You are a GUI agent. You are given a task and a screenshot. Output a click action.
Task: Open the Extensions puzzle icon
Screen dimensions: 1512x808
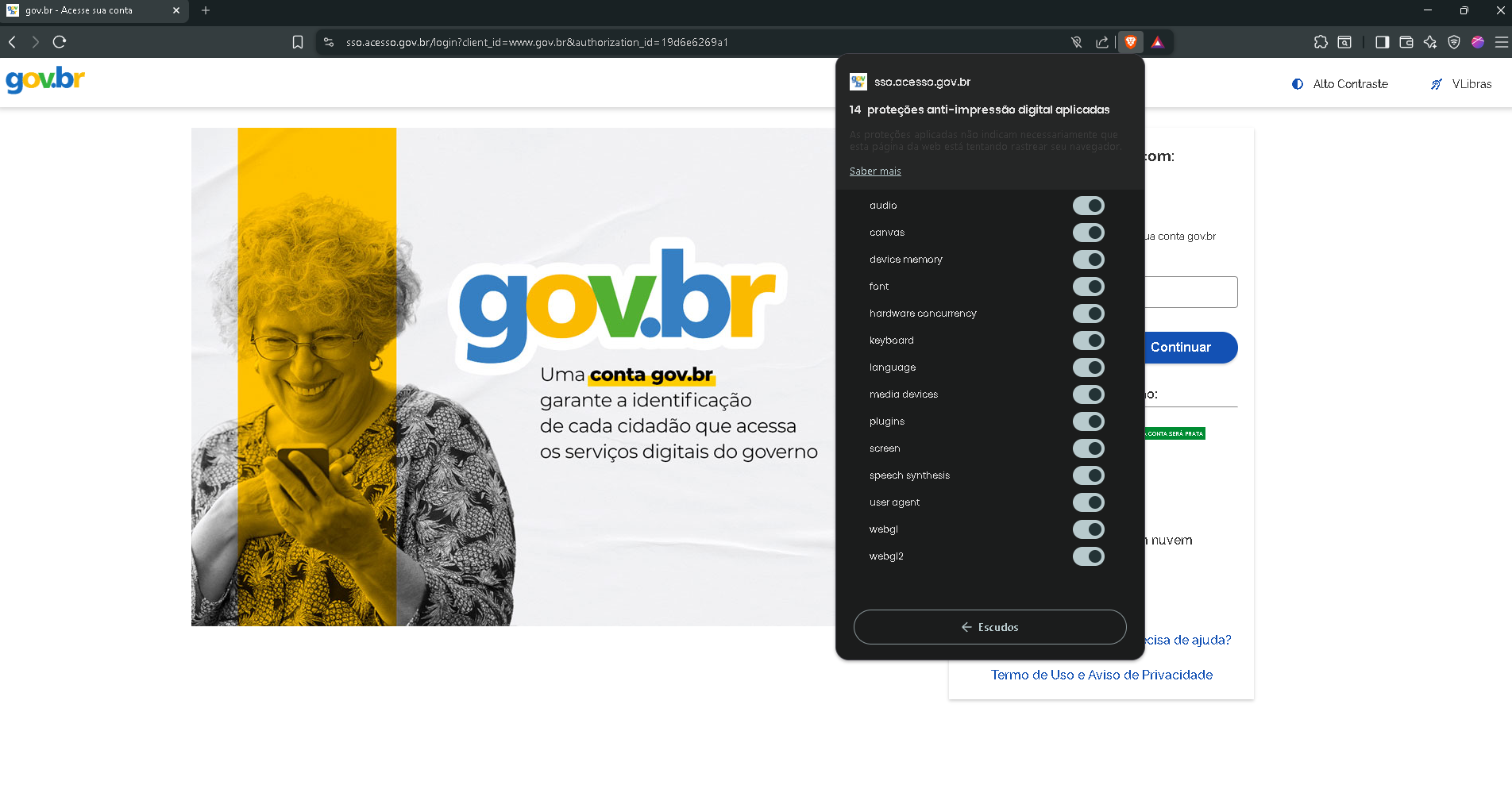[1321, 42]
